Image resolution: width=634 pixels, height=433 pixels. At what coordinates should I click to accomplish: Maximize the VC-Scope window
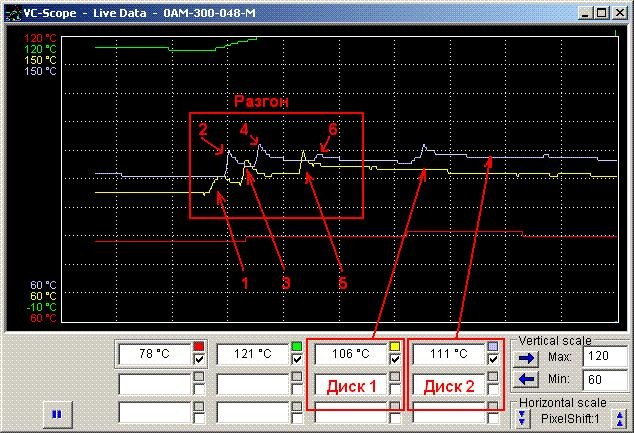tap(602, 13)
